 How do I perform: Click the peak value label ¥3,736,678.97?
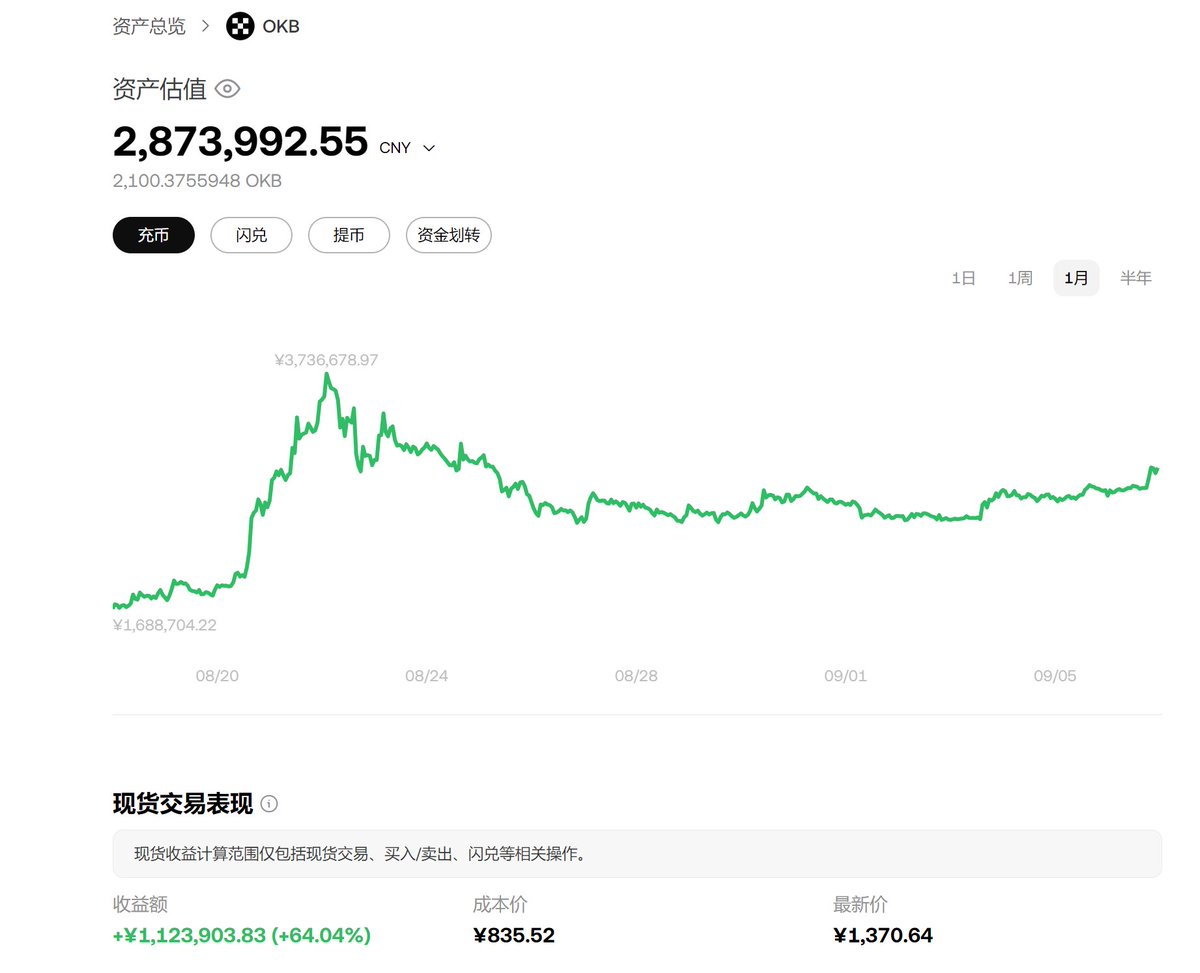(326, 359)
